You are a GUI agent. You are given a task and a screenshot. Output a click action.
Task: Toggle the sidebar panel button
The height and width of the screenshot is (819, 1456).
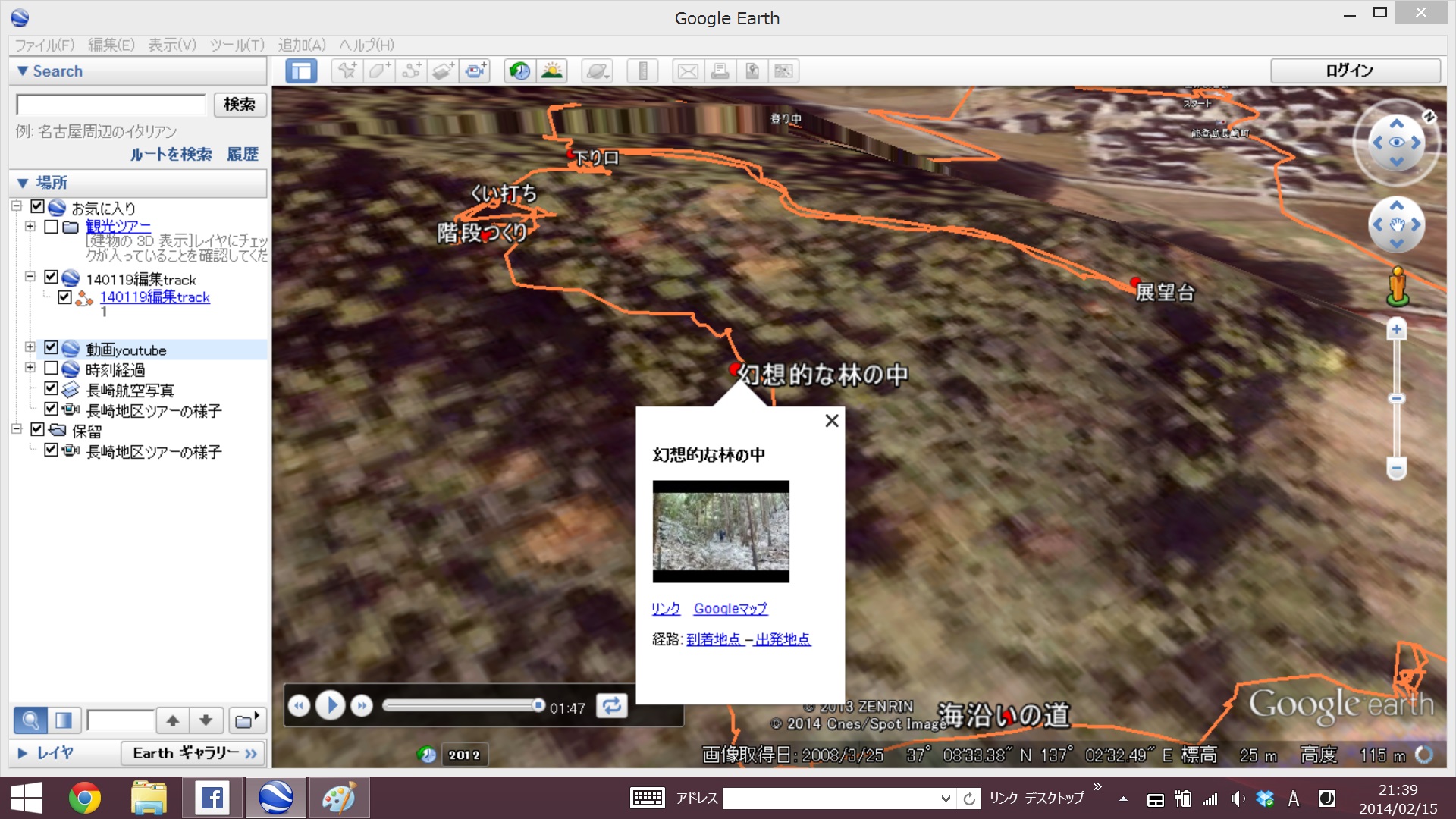coord(301,71)
